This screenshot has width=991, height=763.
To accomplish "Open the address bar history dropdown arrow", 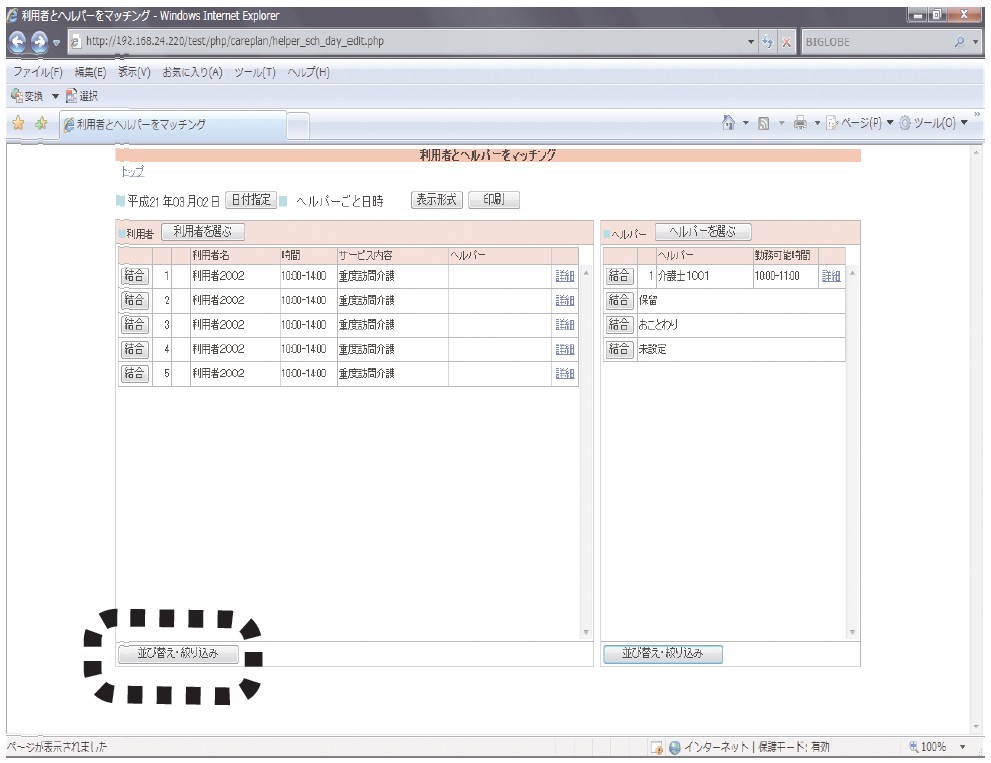I will 751,42.
